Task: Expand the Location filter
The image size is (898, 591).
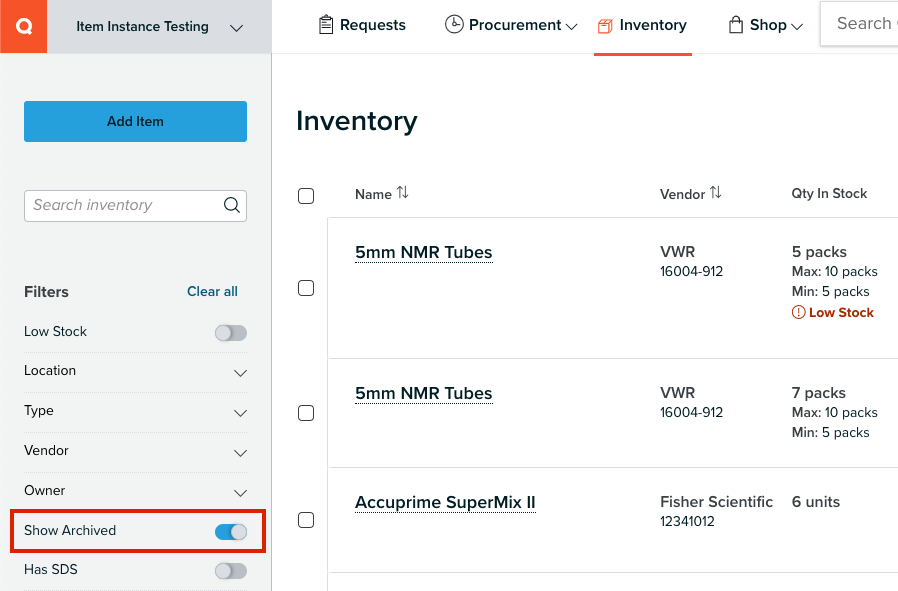Action: [x=135, y=371]
